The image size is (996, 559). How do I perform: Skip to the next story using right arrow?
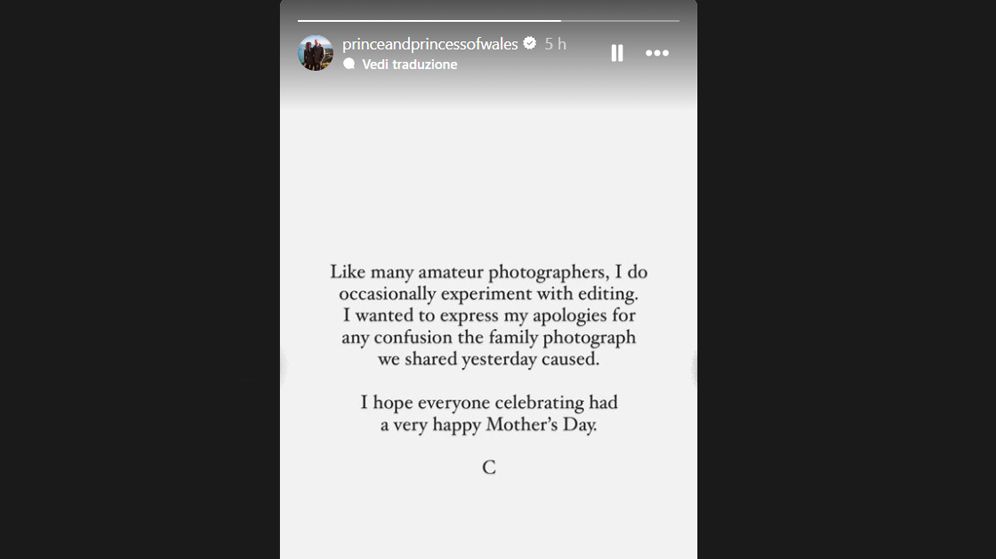point(695,367)
